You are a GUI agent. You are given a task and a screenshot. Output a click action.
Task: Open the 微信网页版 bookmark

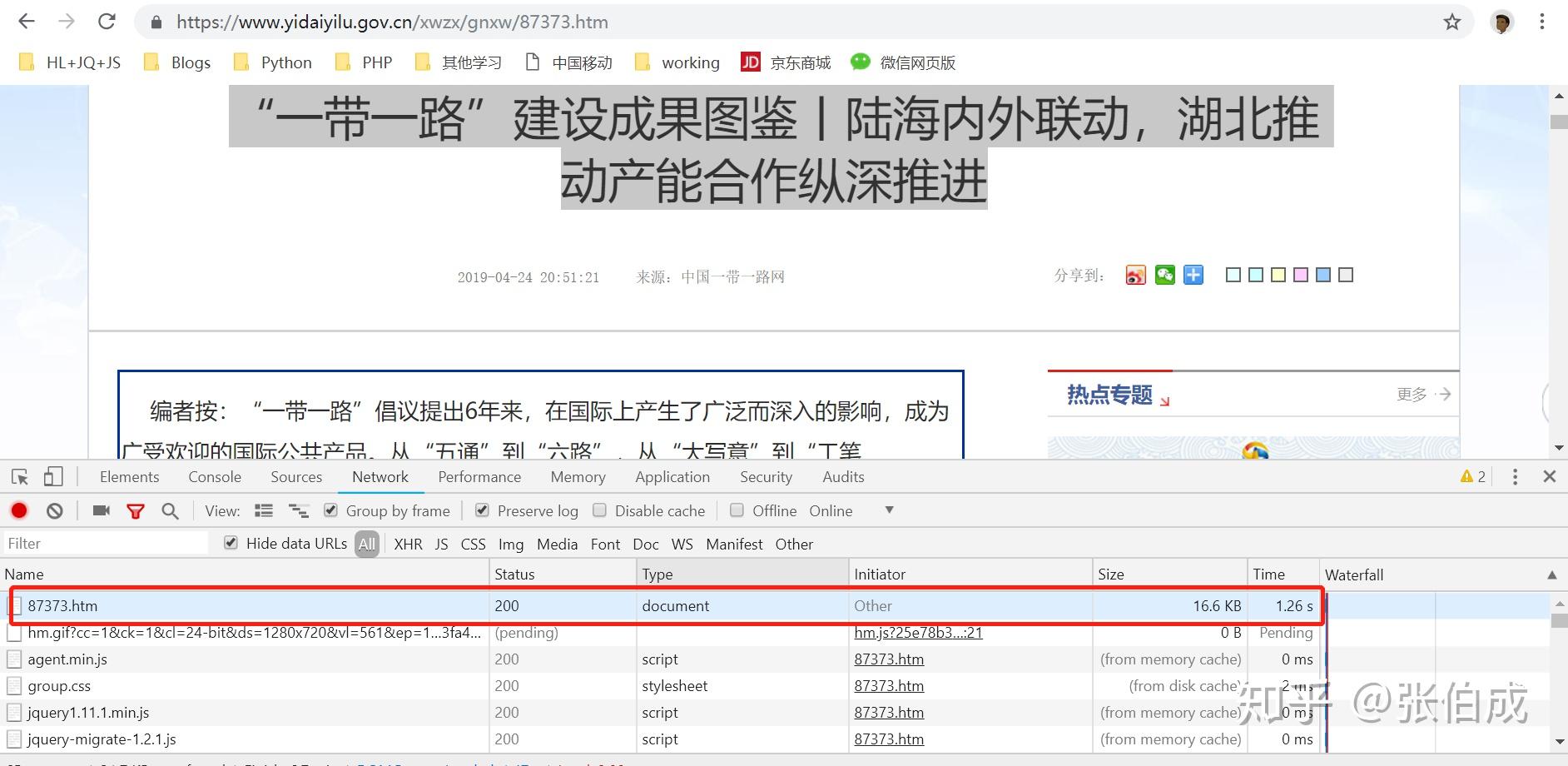pos(903,62)
